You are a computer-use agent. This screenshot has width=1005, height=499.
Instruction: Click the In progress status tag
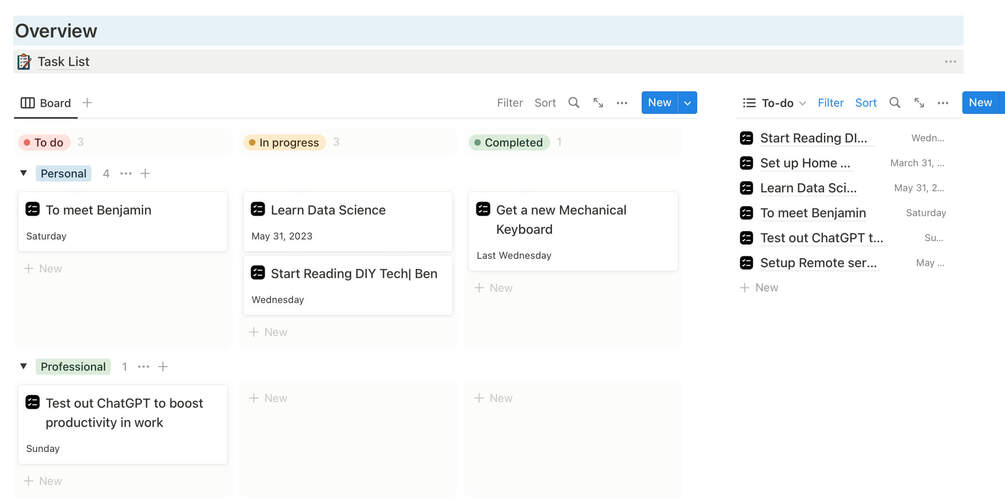283,143
